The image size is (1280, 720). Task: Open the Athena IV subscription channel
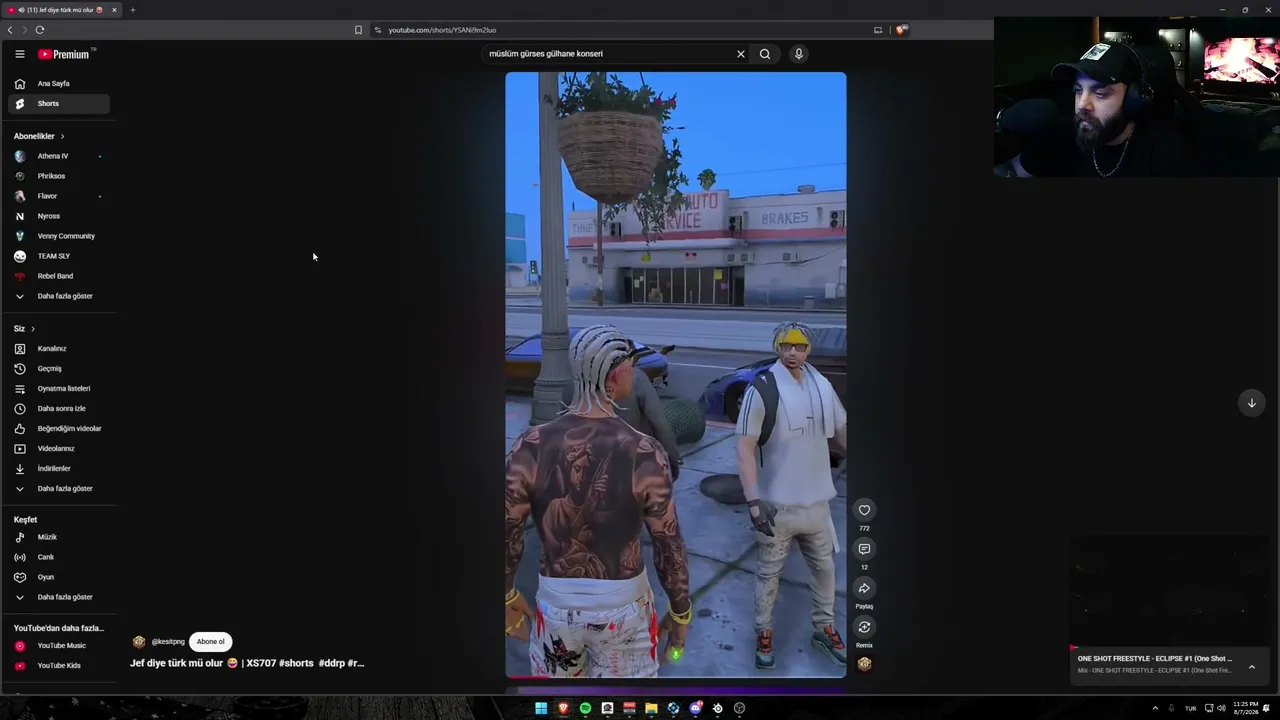coord(59,156)
